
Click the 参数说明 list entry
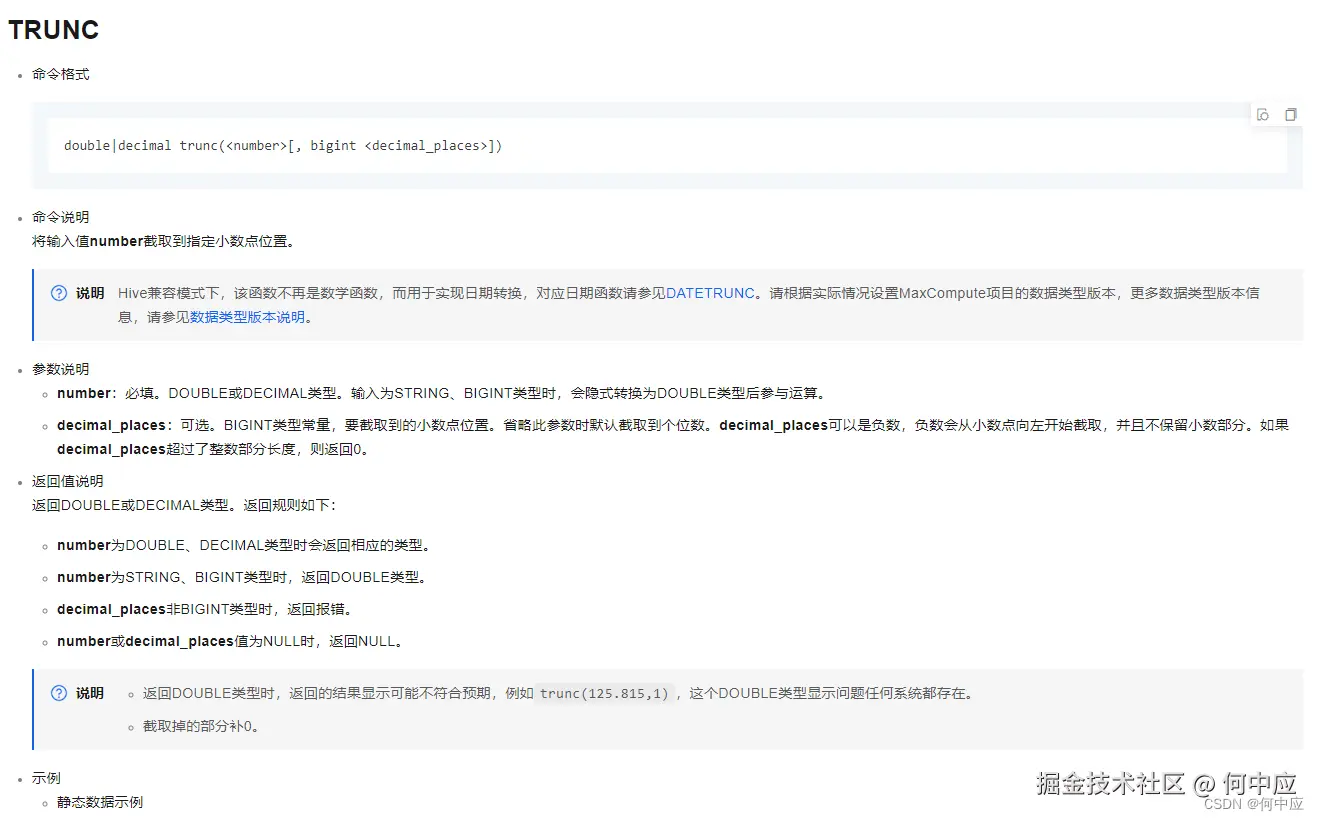(63, 368)
